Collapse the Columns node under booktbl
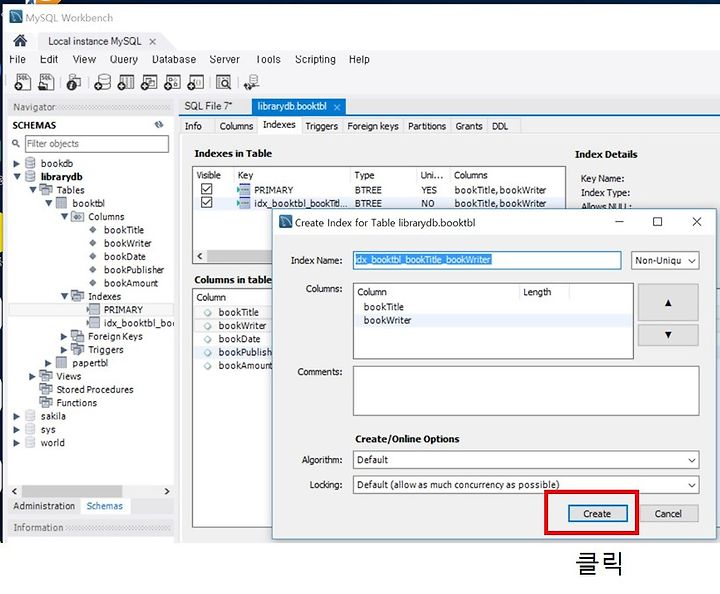 coord(64,216)
